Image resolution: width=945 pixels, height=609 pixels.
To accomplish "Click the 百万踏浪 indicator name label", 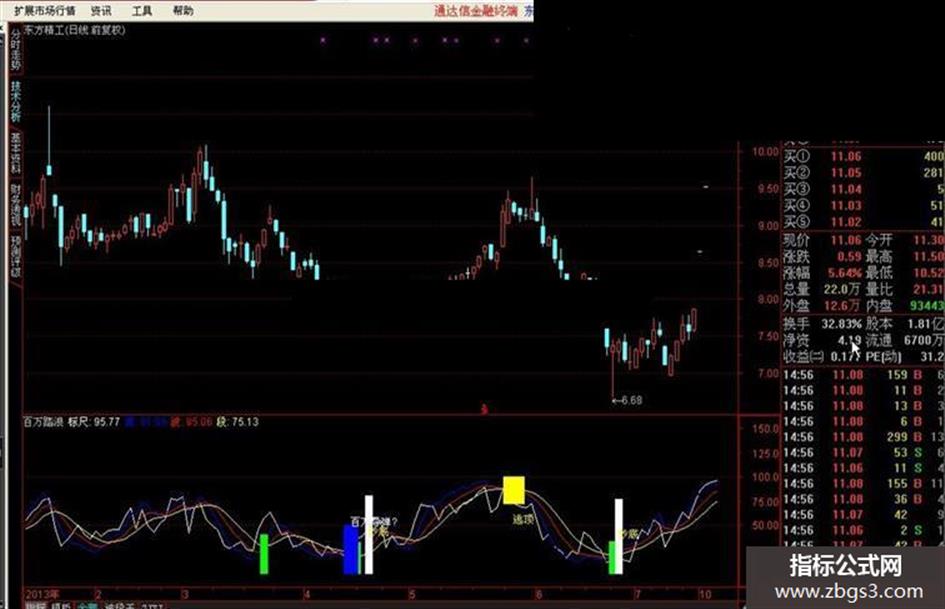I will (x=42, y=421).
